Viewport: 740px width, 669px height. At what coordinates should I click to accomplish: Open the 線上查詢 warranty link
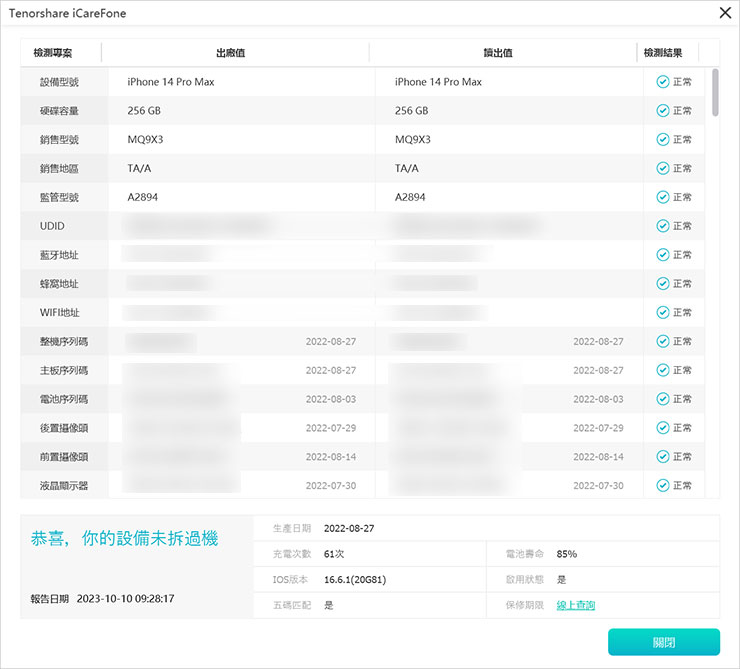575,605
